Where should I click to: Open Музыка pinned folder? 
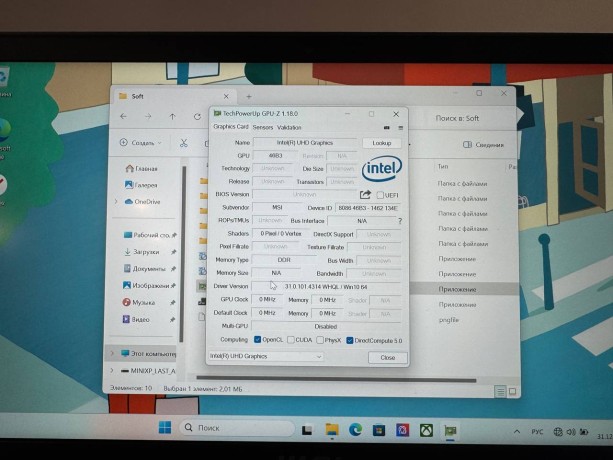coord(149,302)
